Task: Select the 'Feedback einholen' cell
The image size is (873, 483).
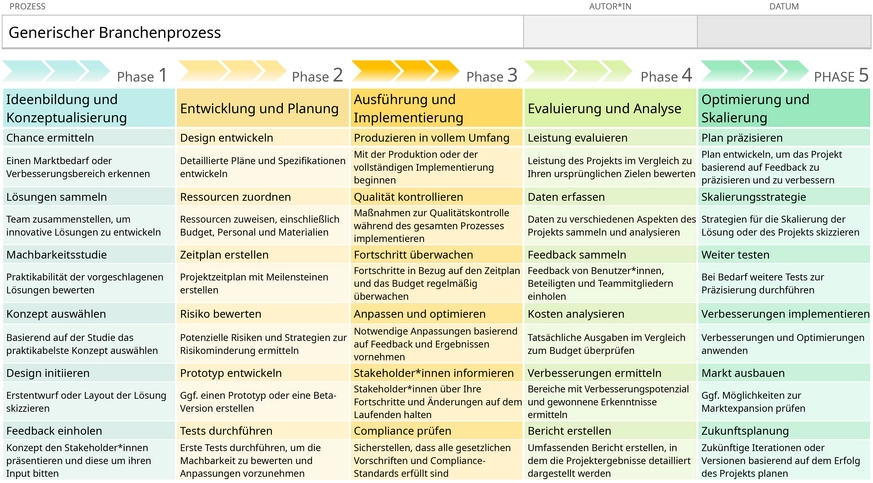Action: (x=89, y=431)
